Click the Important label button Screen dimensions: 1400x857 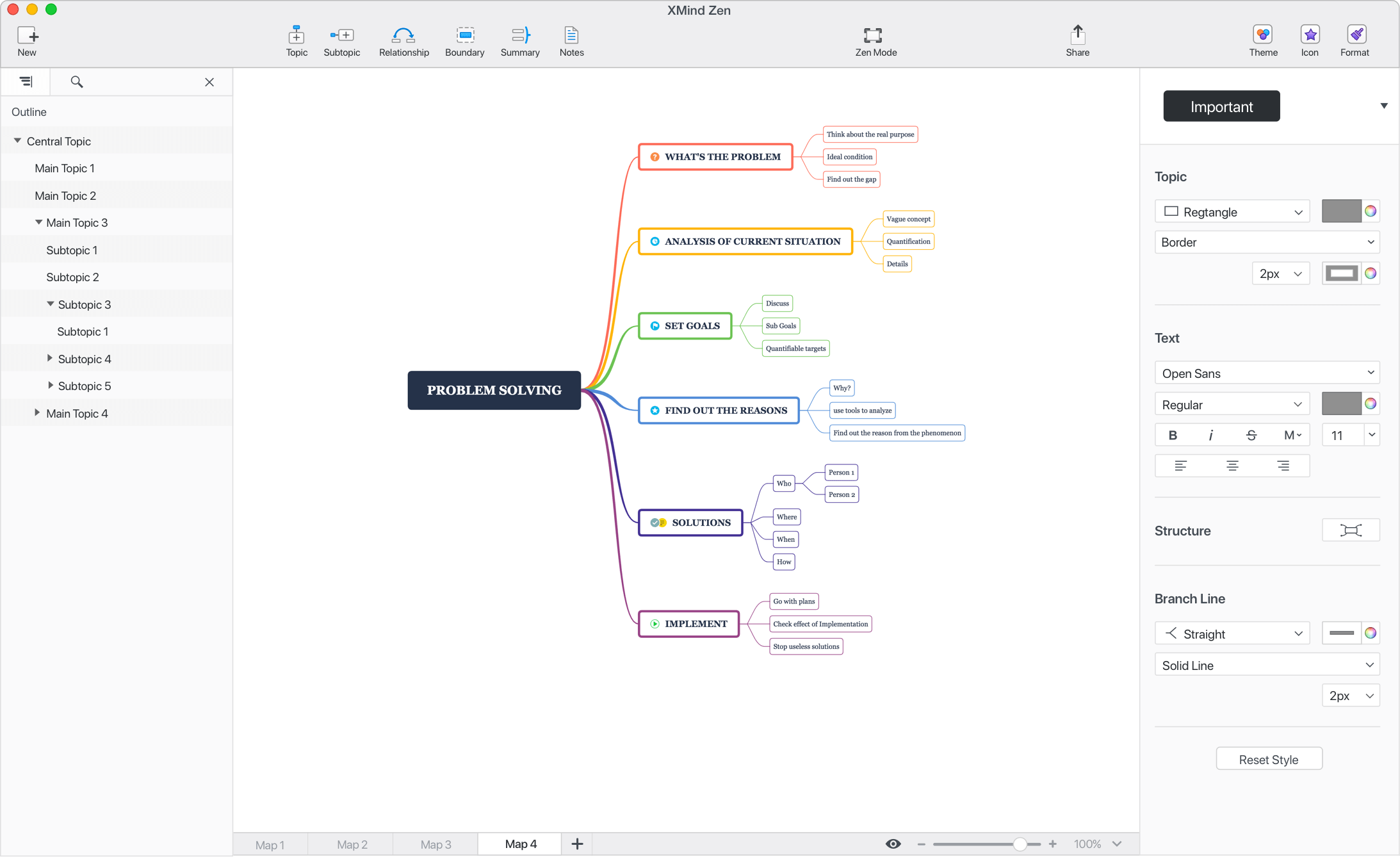point(1222,106)
